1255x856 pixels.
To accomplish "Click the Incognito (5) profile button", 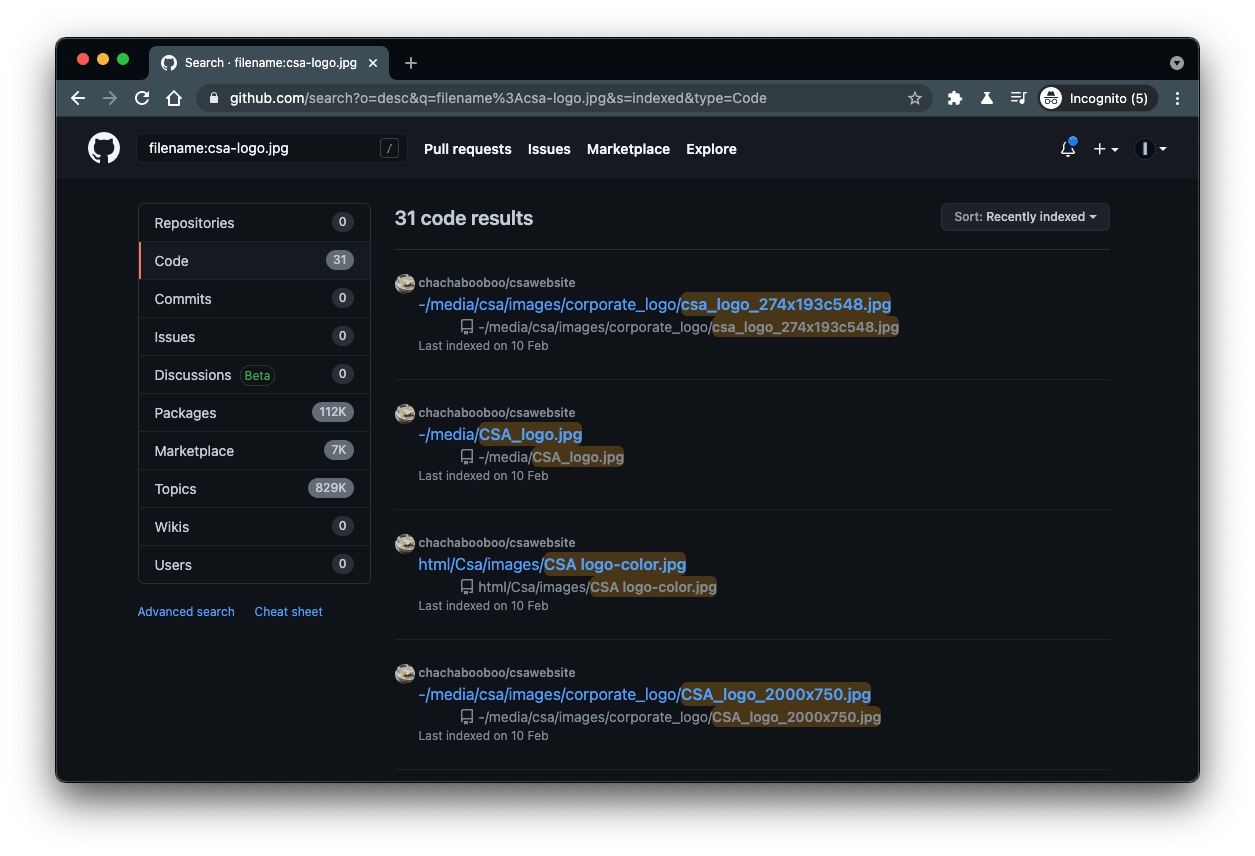I will (x=1098, y=98).
